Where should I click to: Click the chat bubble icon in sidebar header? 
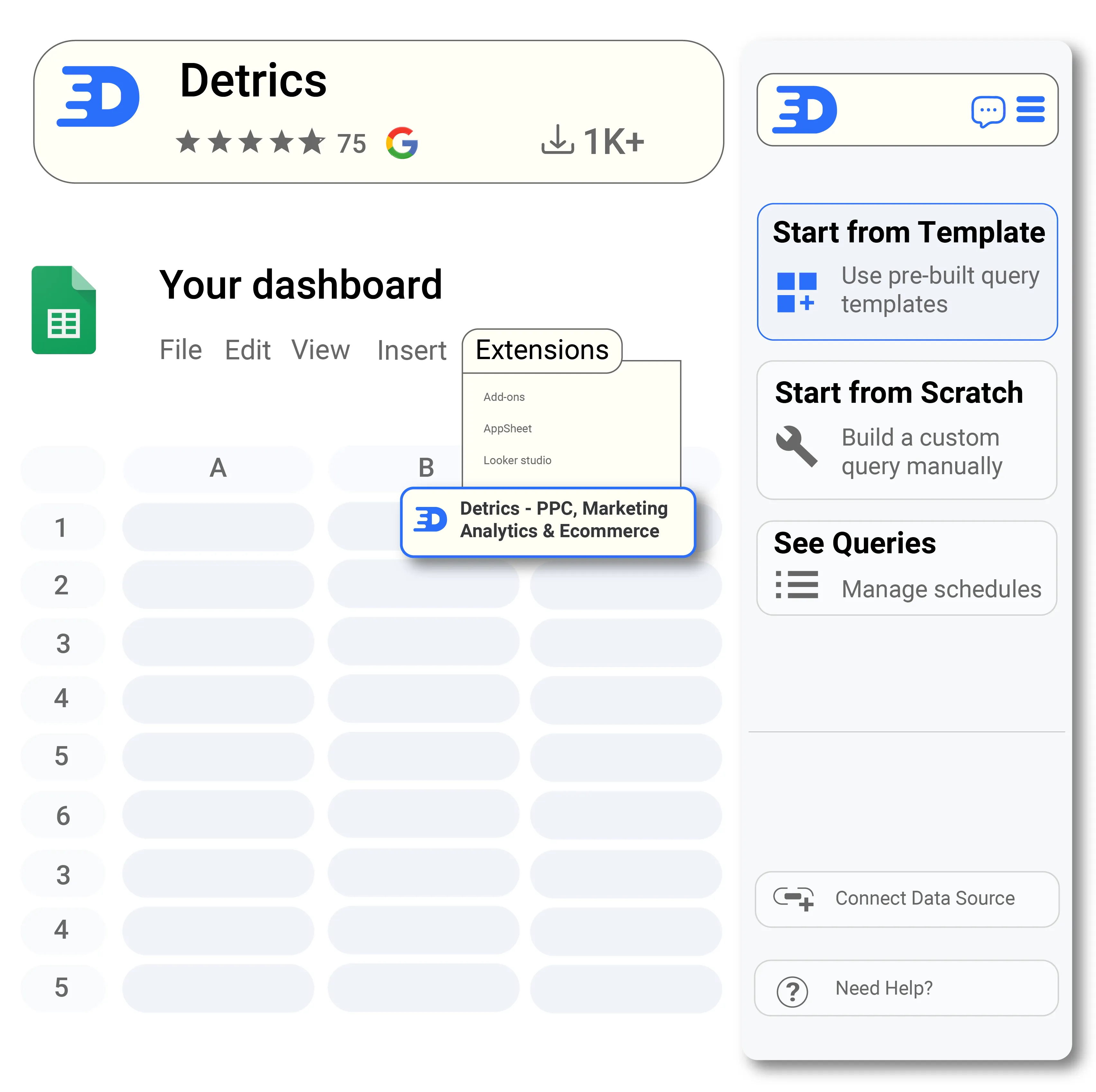pyautogui.click(x=988, y=111)
